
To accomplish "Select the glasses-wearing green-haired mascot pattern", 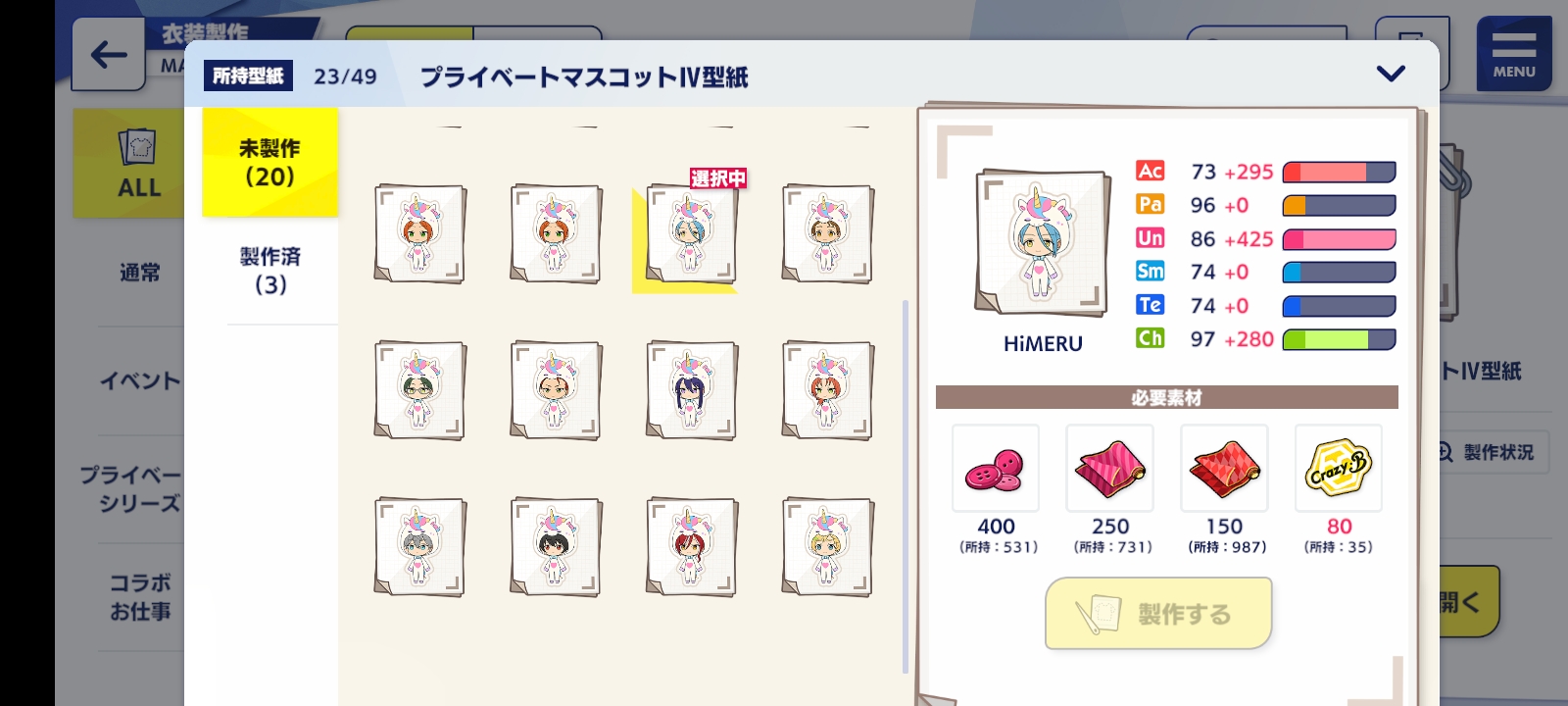I will [x=419, y=390].
